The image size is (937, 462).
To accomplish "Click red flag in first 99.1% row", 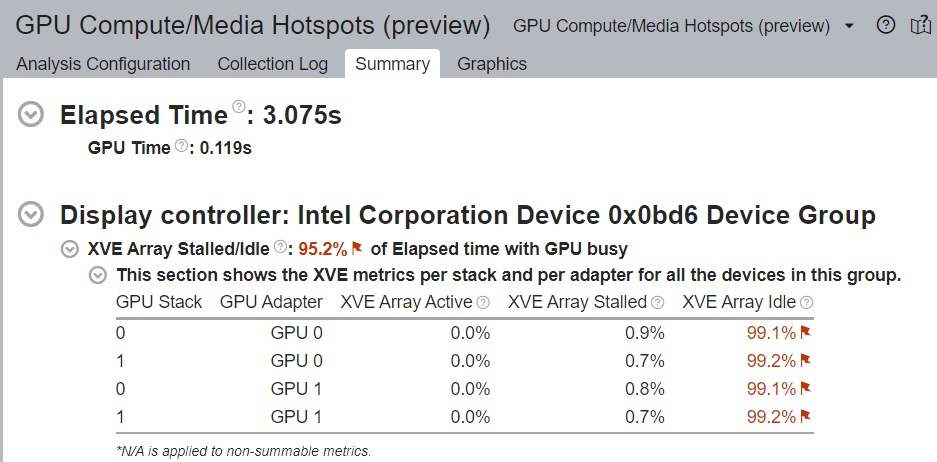I will (805, 332).
